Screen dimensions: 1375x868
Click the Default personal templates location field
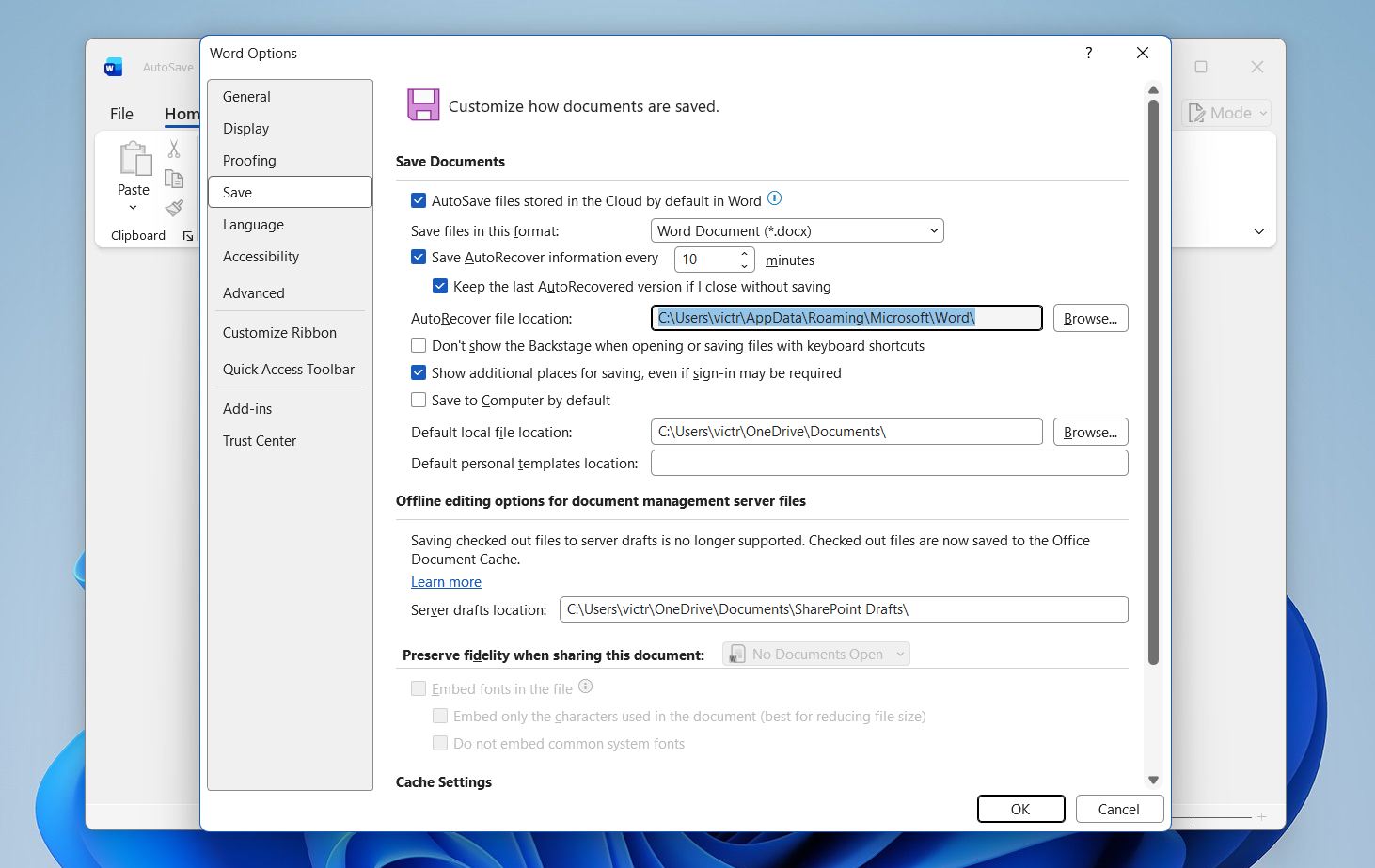pos(888,463)
